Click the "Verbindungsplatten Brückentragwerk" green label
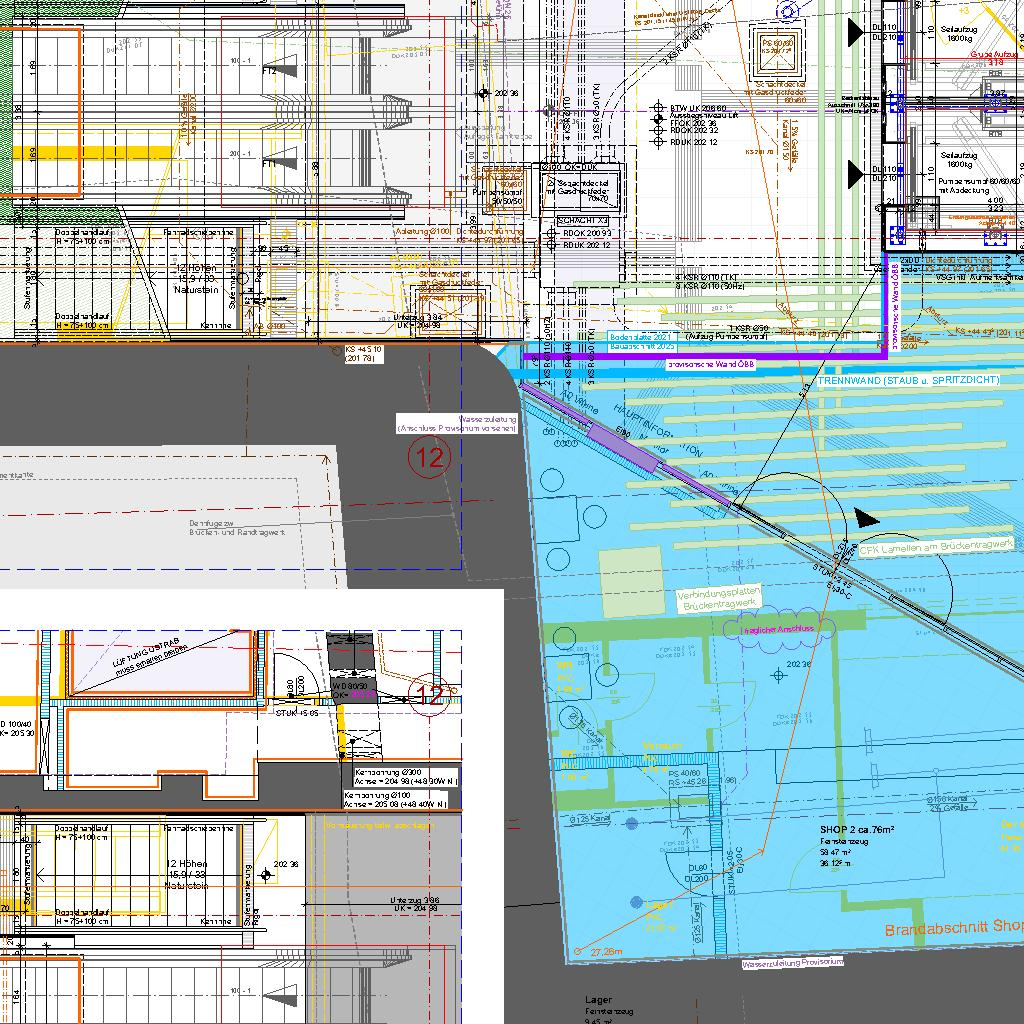Viewport: 1024px width, 1024px height. 719,600
